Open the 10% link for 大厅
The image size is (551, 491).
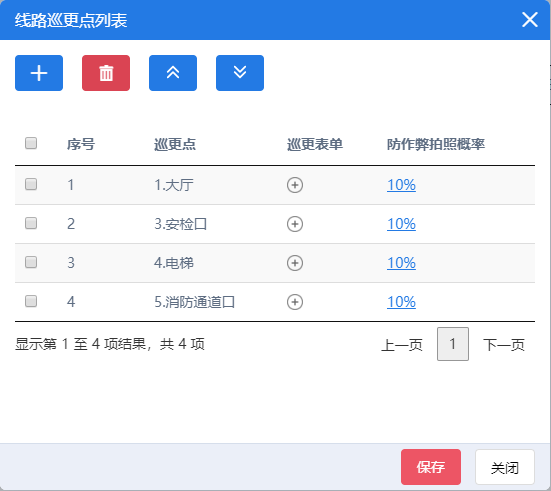click(x=401, y=185)
